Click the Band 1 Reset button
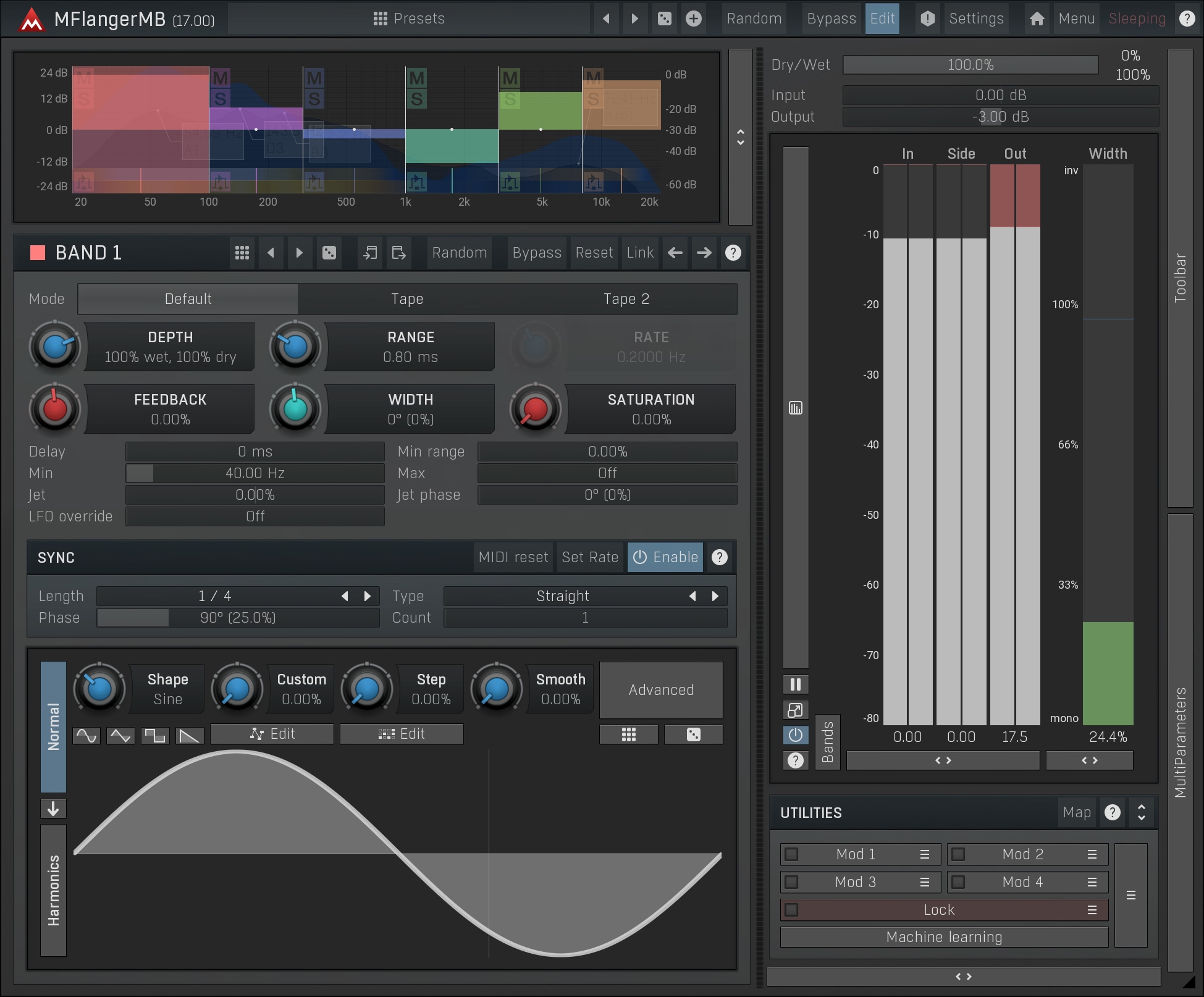This screenshot has height=997, width=1204. 594,253
